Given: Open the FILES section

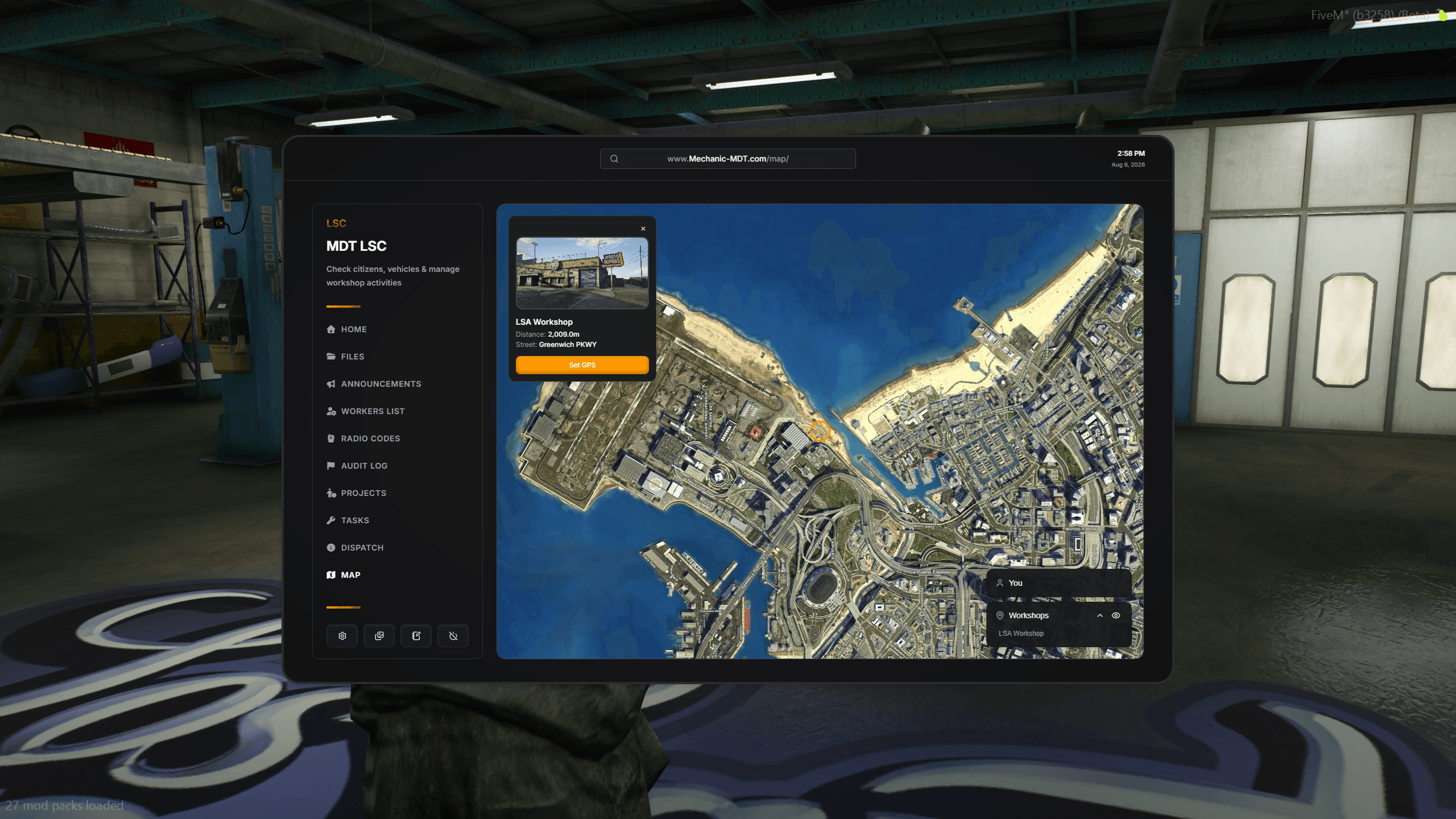Looking at the screenshot, I should pyautogui.click(x=346, y=357).
